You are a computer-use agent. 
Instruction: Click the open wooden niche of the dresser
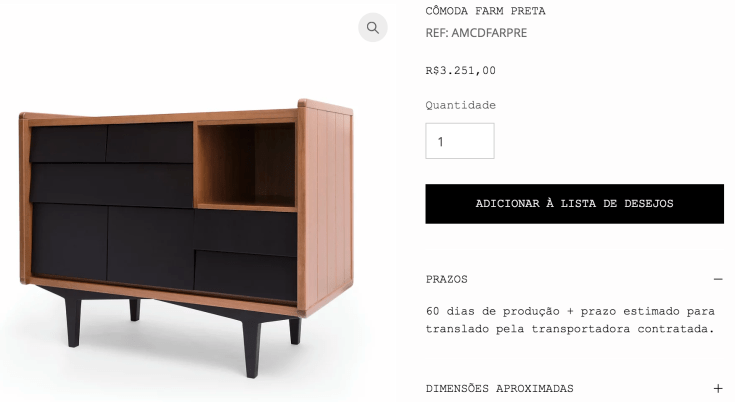pos(245,165)
